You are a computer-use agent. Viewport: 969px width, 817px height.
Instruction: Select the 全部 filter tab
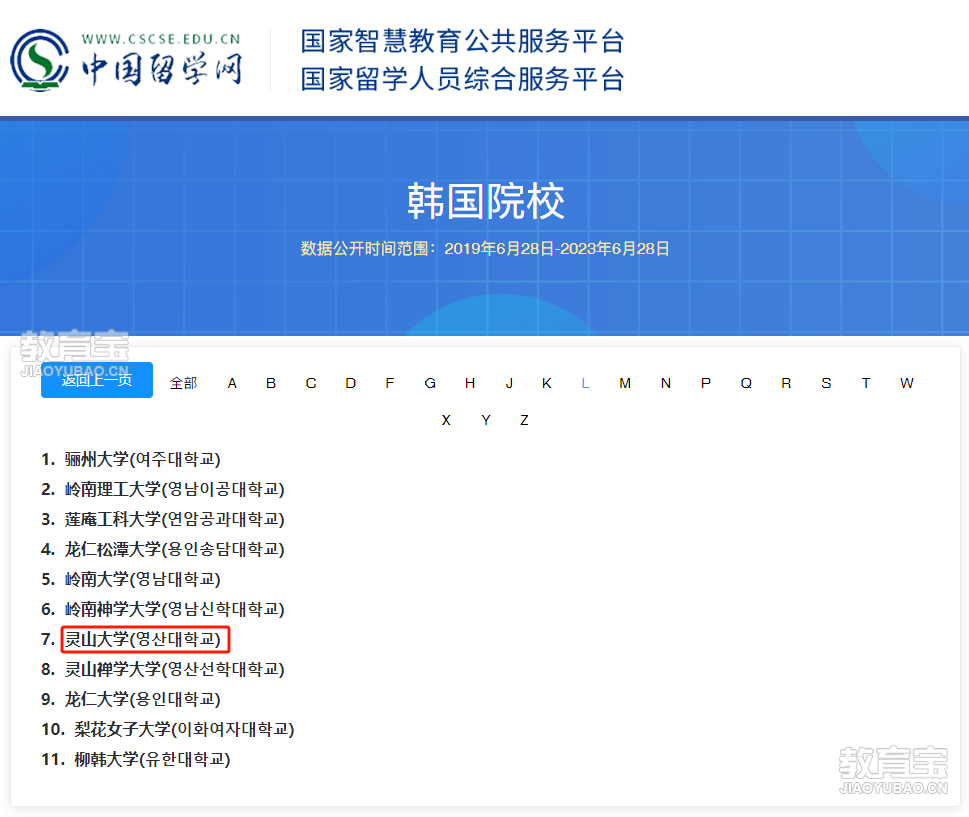(184, 383)
